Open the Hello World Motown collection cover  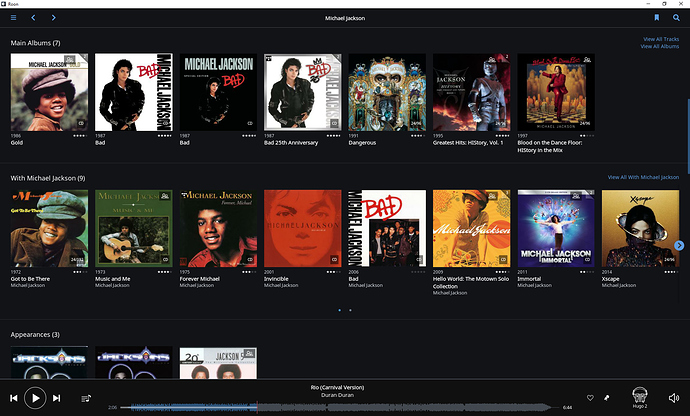click(472, 228)
